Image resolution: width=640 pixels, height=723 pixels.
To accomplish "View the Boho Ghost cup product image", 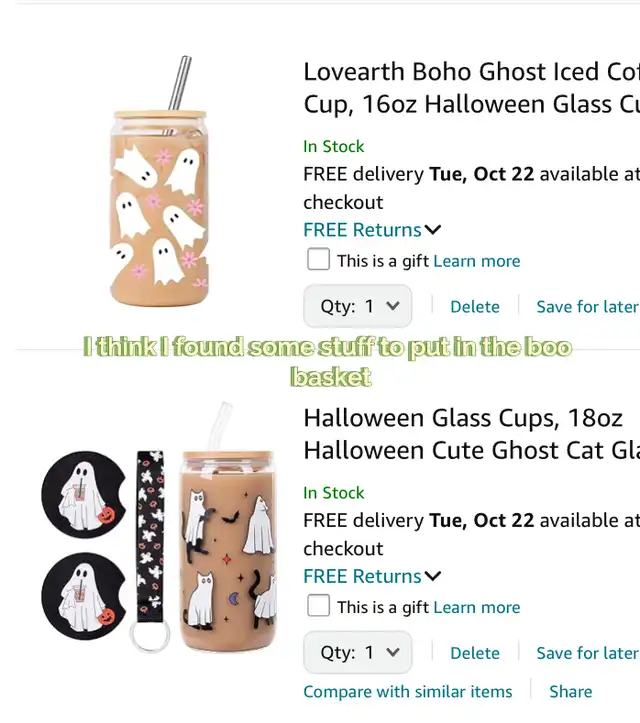I will point(160,181).
